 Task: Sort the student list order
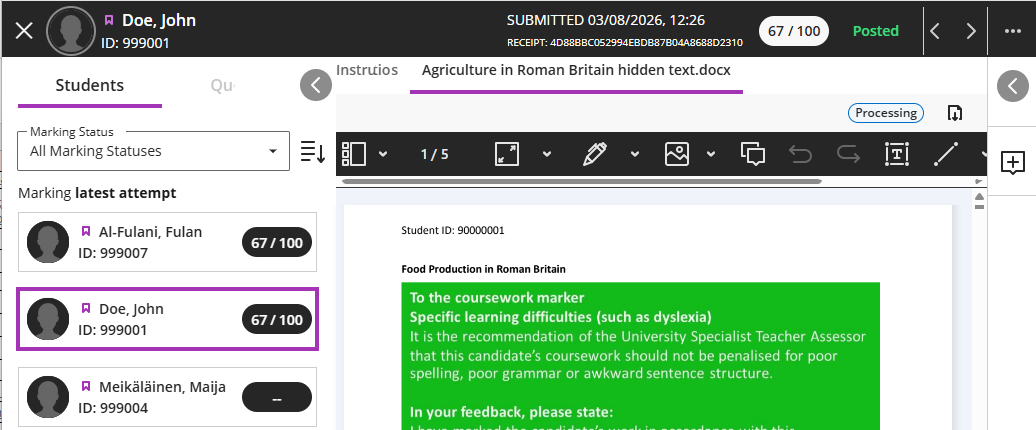click(313, 151)
